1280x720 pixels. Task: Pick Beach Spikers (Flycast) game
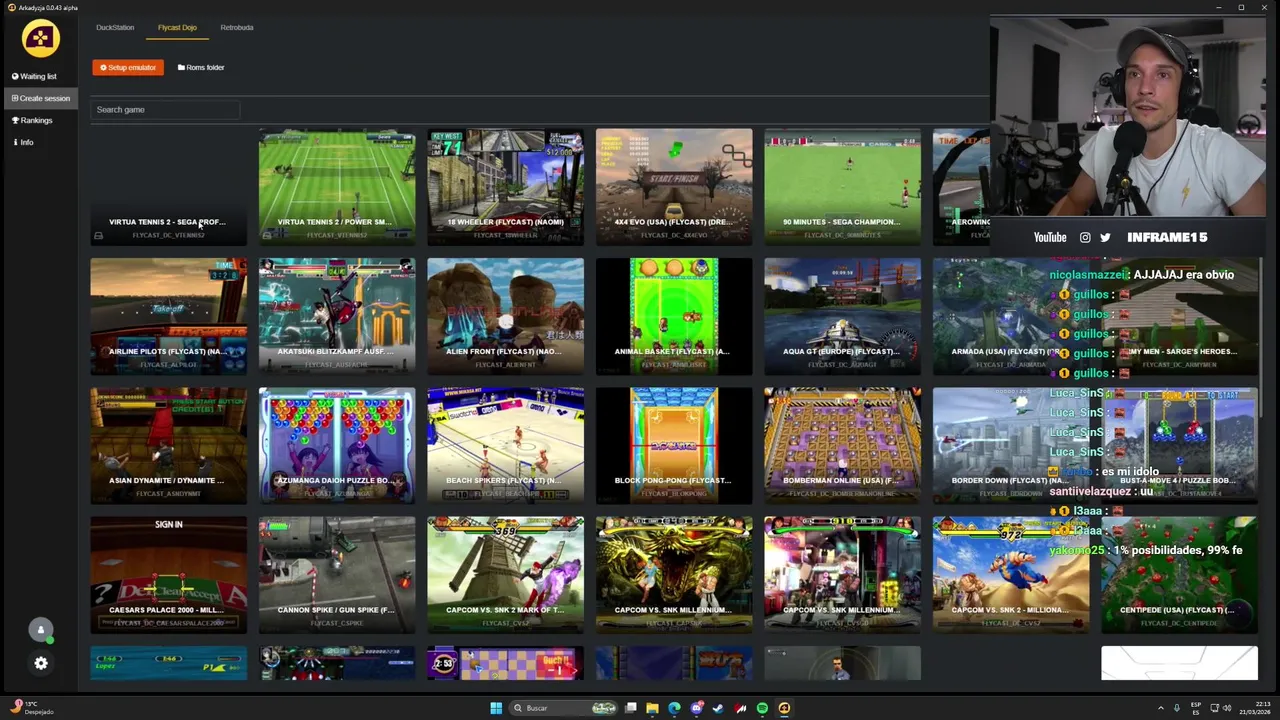[x=506, y=445]
